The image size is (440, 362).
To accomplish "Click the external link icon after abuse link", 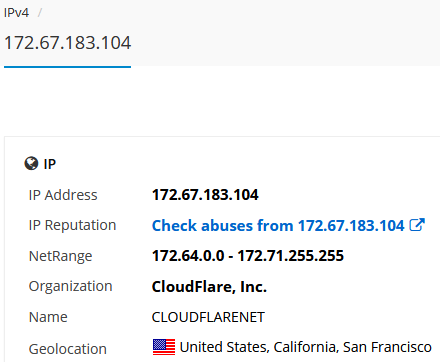I will pyautogui.click(x=417, y=225).
